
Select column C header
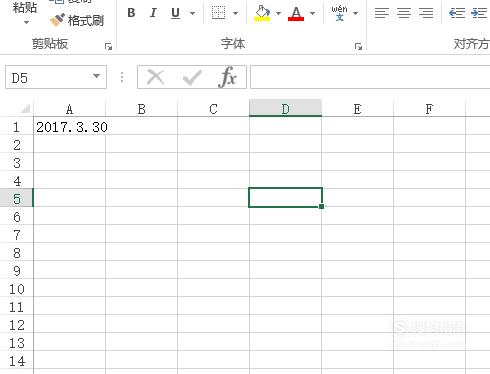213,109
